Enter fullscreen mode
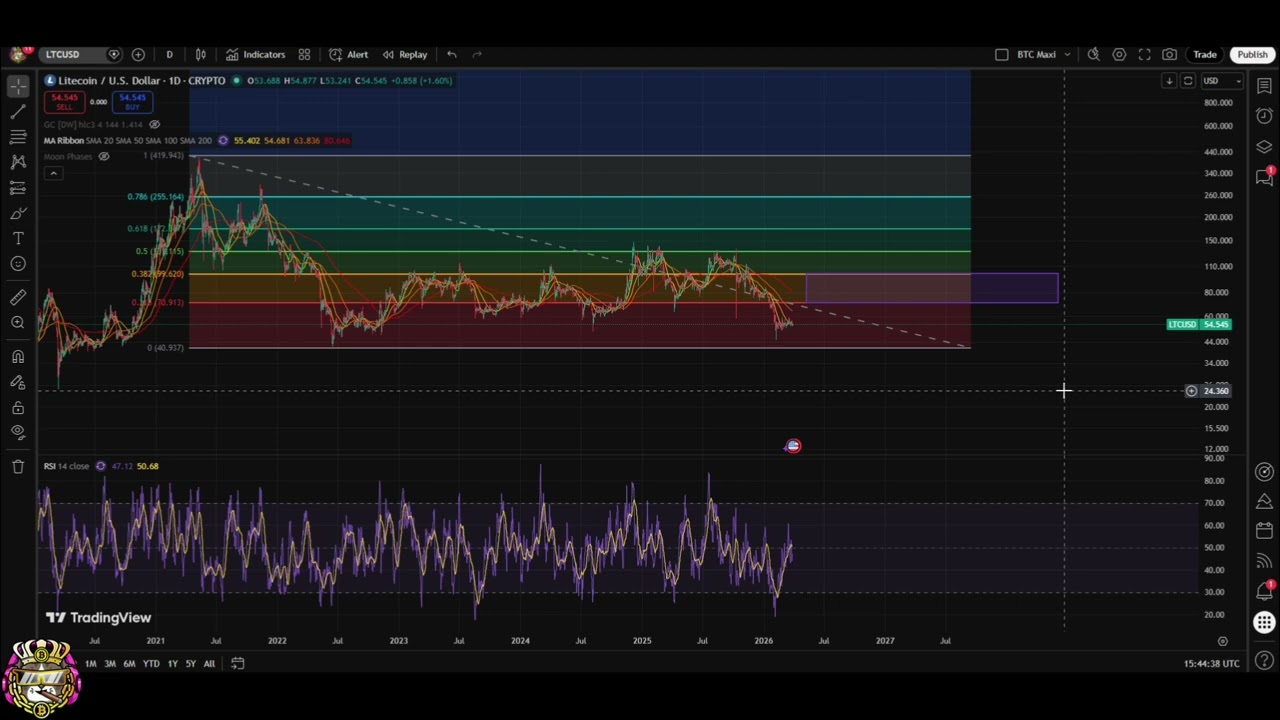The image size is (1280, 720). (1144, 54)
